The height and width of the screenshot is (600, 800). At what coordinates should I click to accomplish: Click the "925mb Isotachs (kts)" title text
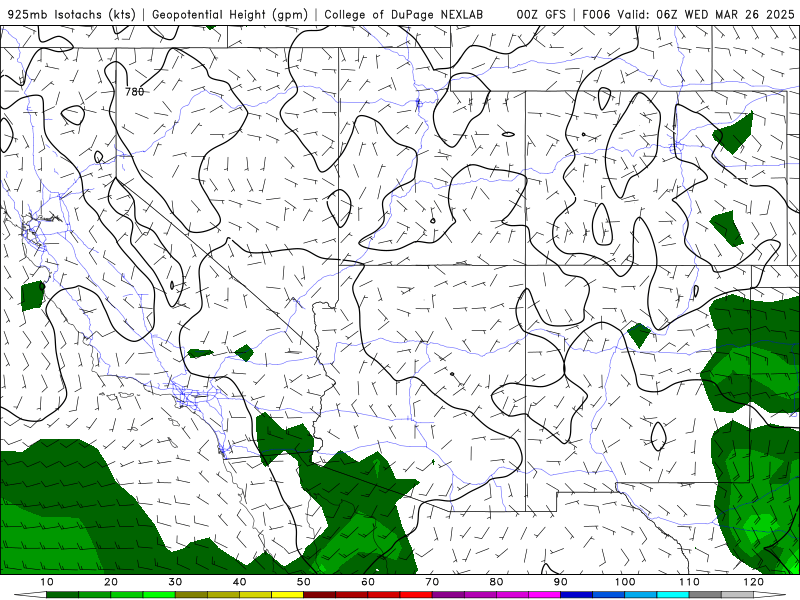pos(72,15)
